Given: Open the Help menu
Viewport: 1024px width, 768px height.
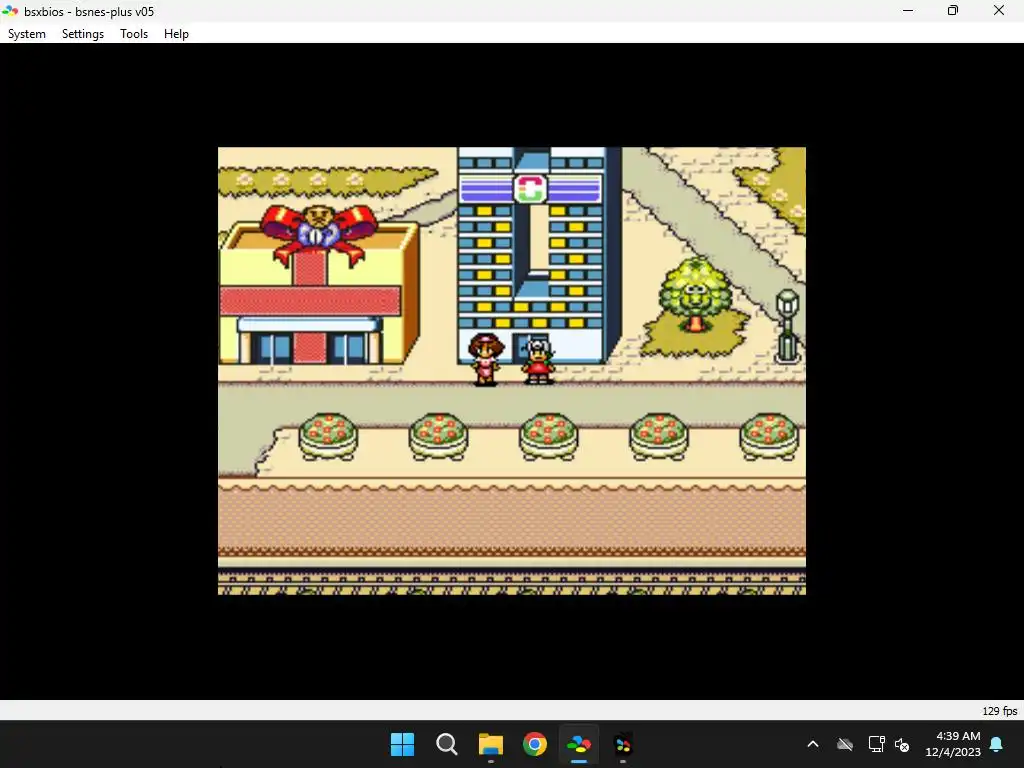Looking at the screenshot, I should click(x=176, y=34).
